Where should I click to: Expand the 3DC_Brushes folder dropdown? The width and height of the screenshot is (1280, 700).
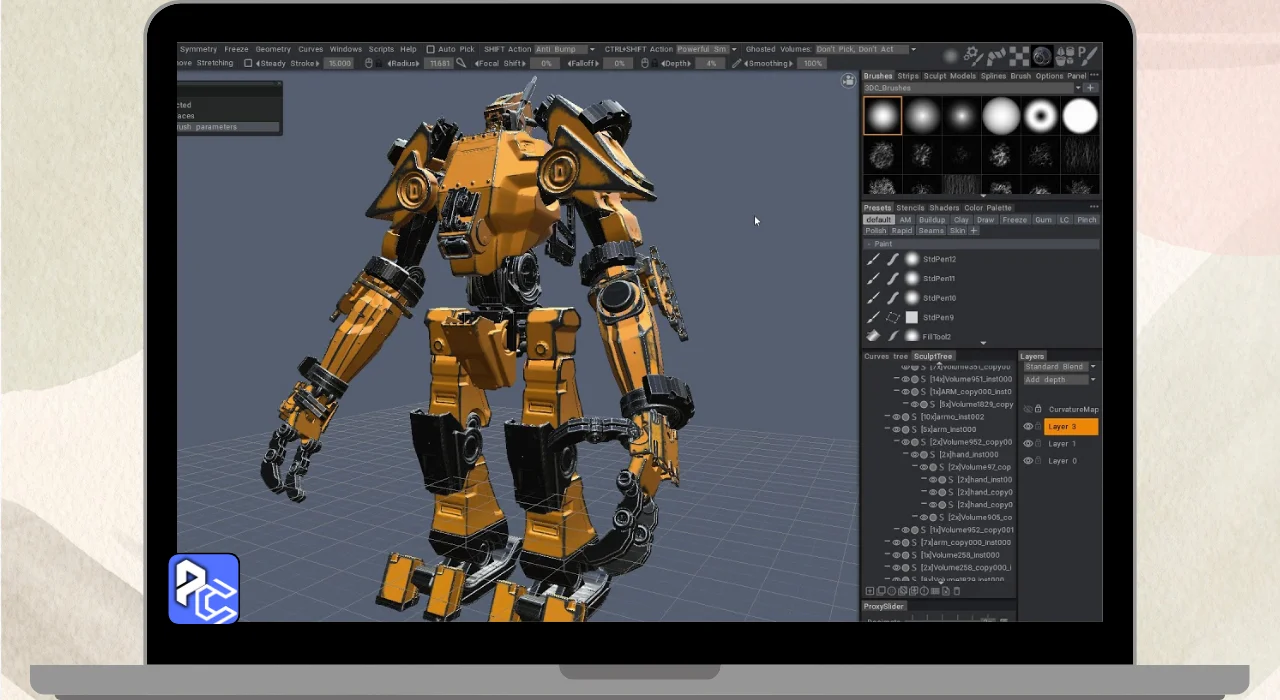(x=1077, y=88)
